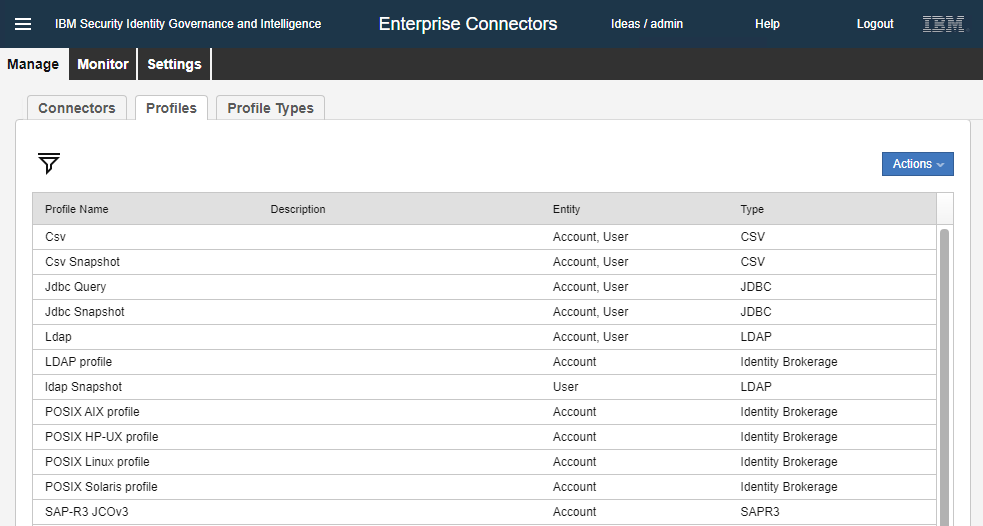Image resolution: width=983 pixels, height=526 pixels.
Task: Select the Csv Snapshot profile row
Action: 83,262
